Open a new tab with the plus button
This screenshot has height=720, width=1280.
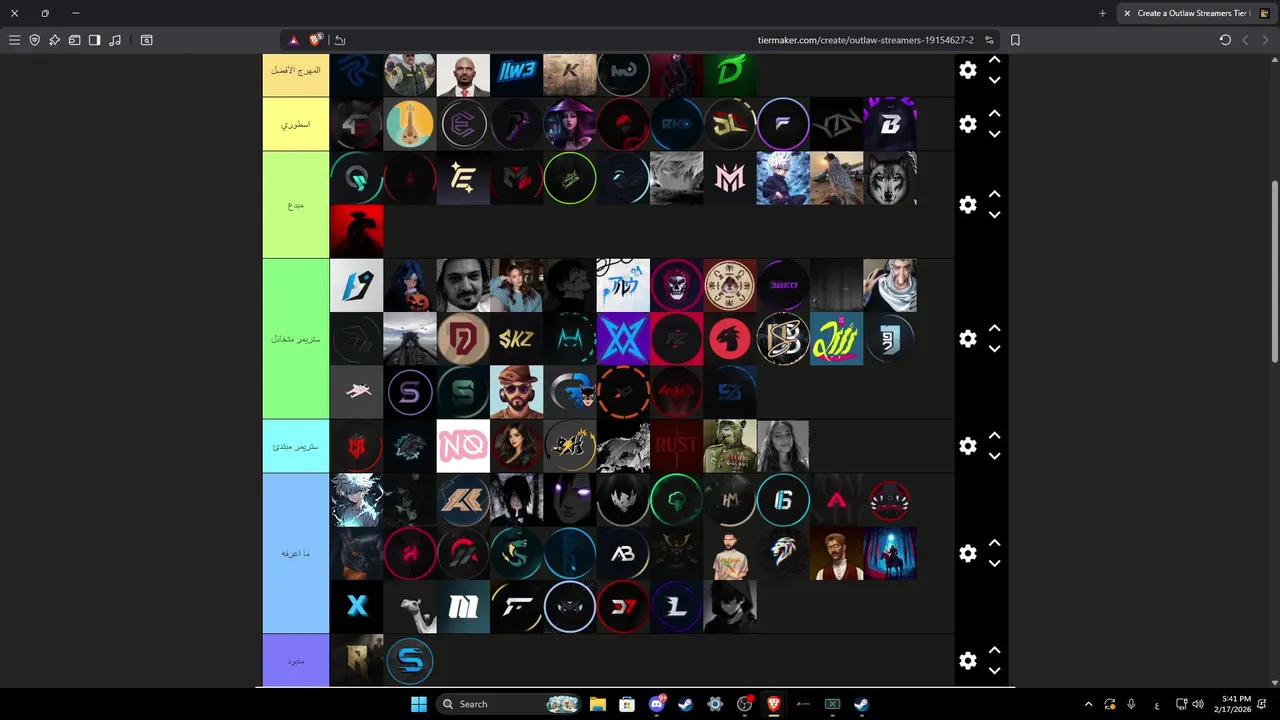click(x=1102, y=13)
